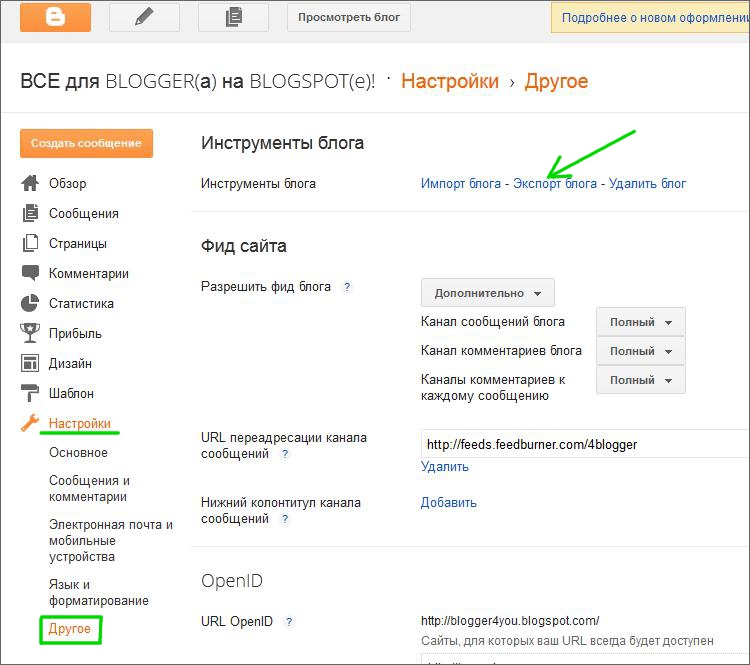
Task: Click the Комментарии speech bubble icon
Action: click(x=30, y=273)
